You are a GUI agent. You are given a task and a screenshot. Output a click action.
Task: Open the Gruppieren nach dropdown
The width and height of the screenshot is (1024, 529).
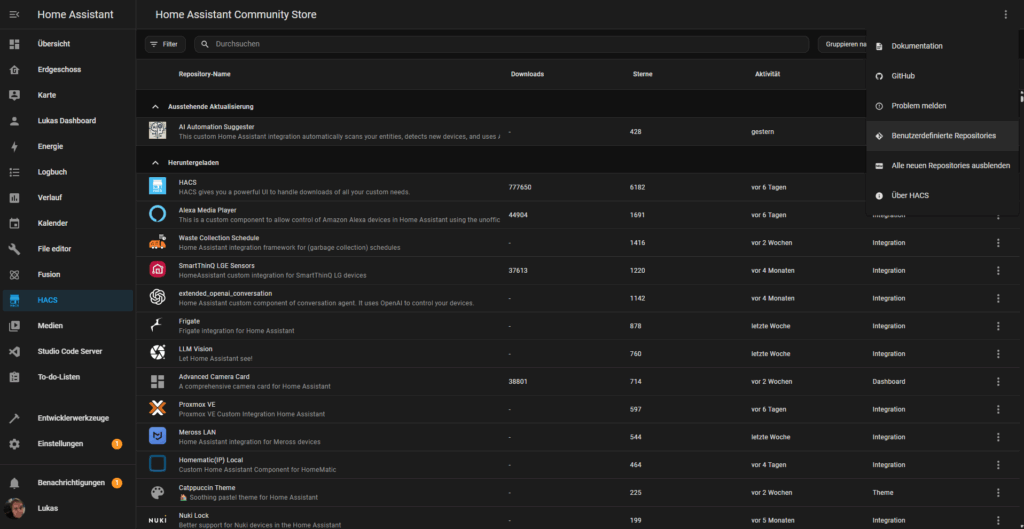(x=844, y=44)
